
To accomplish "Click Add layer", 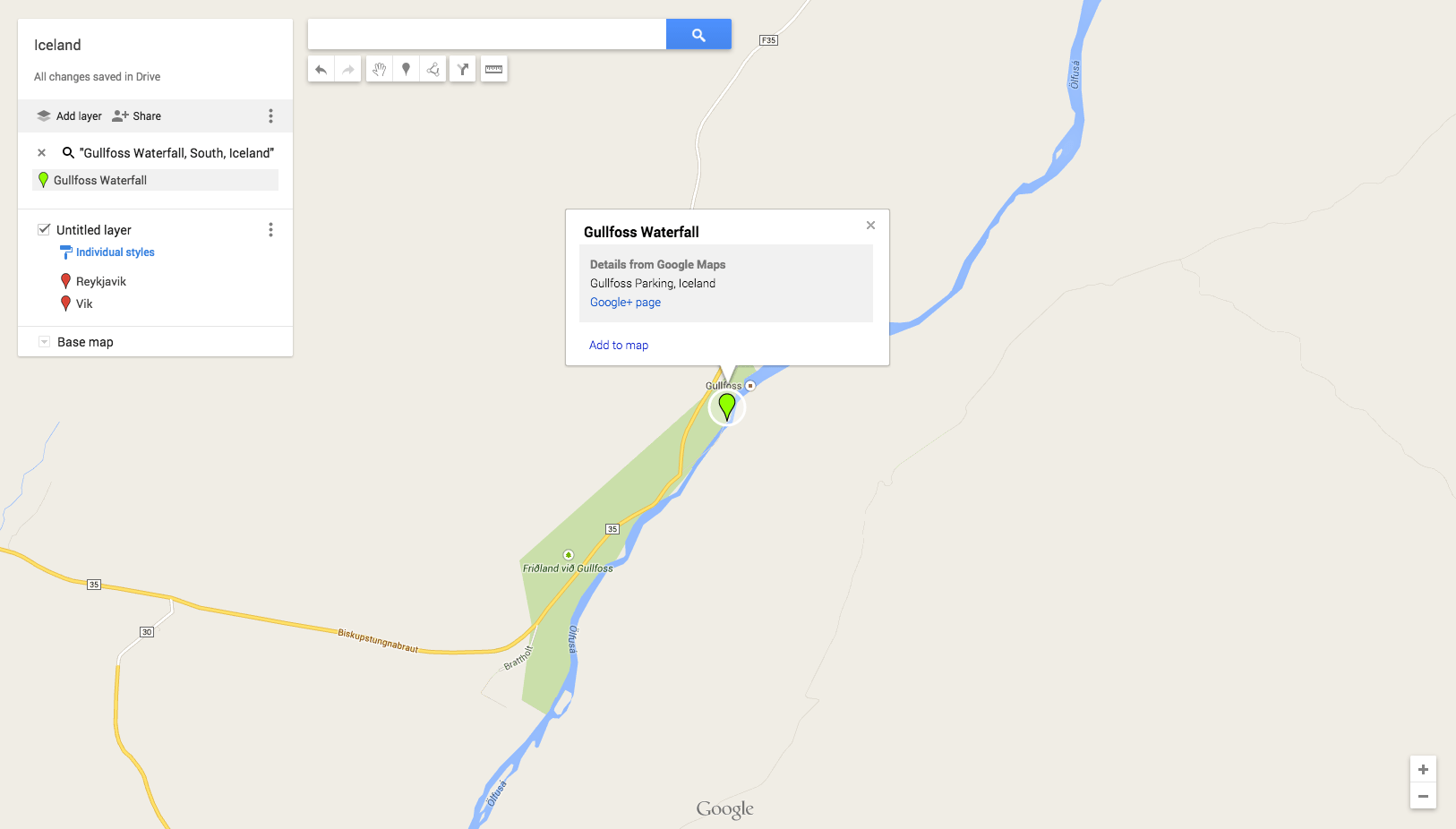I will click(69, 116).
